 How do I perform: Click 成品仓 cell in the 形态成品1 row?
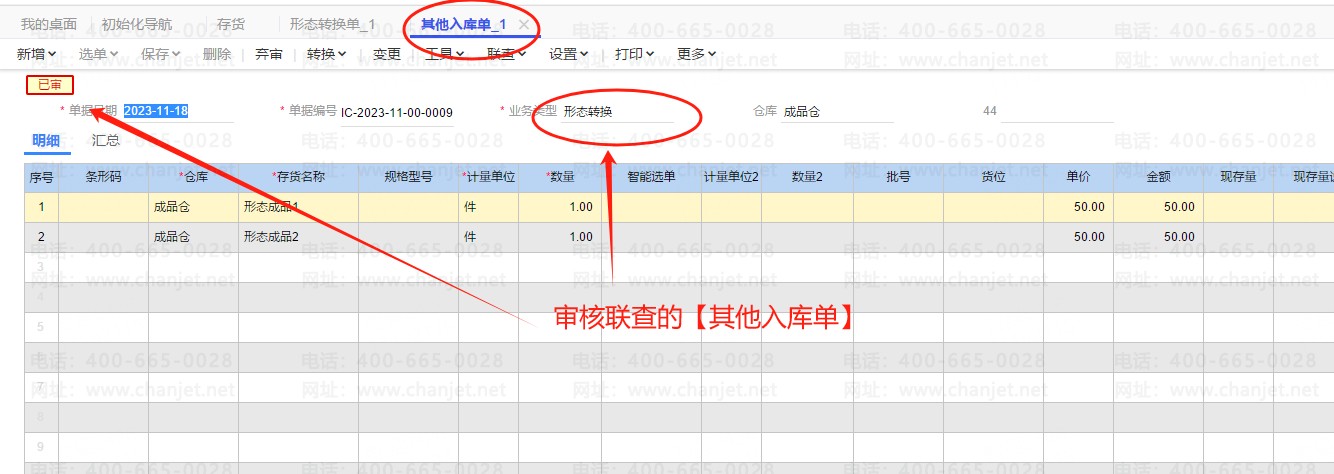point(193,207)
